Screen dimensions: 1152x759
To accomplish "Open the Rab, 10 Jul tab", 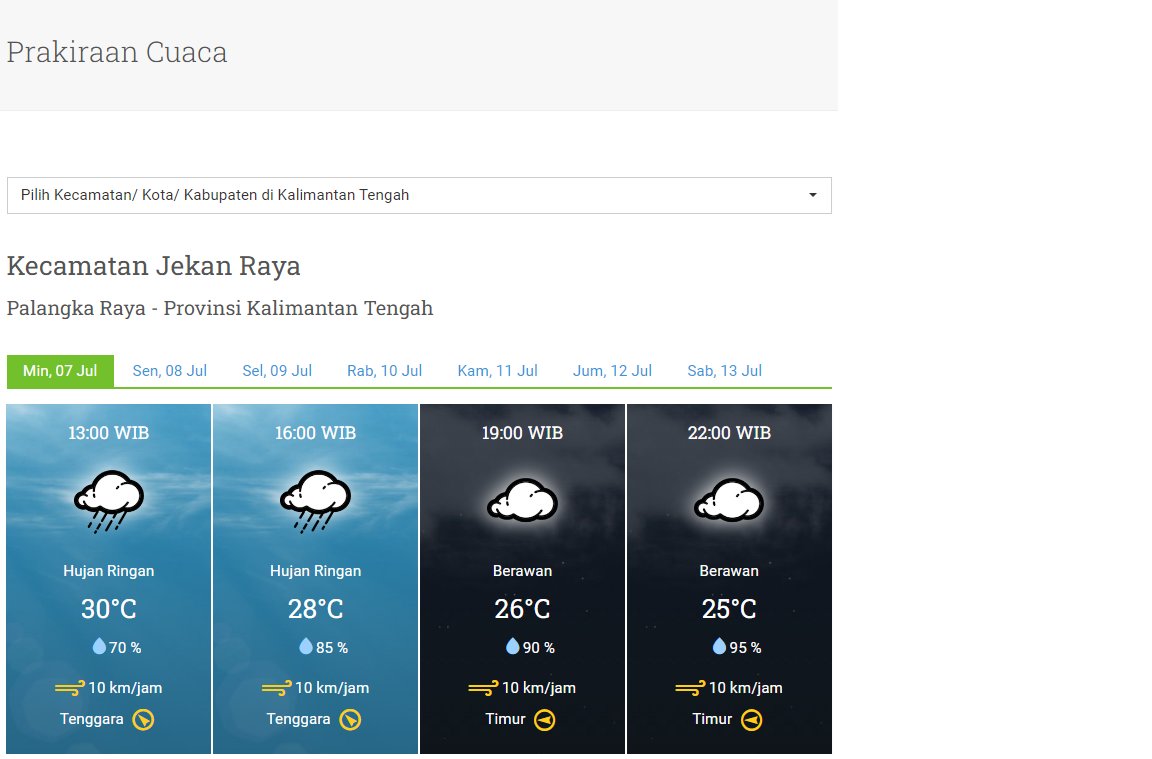I will point(384,371).
